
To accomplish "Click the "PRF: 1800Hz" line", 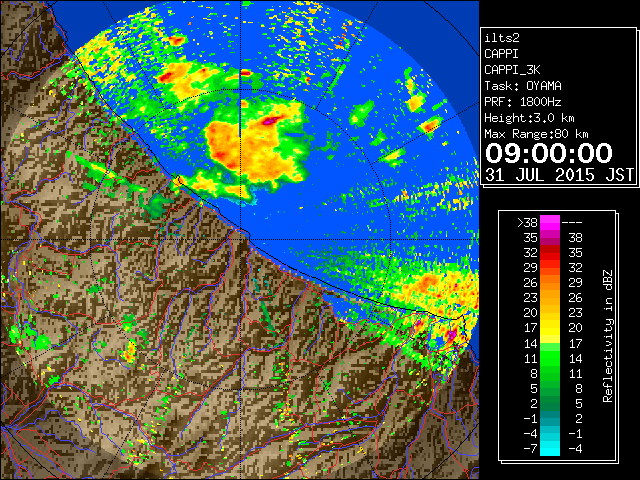I will coord(523,102).
